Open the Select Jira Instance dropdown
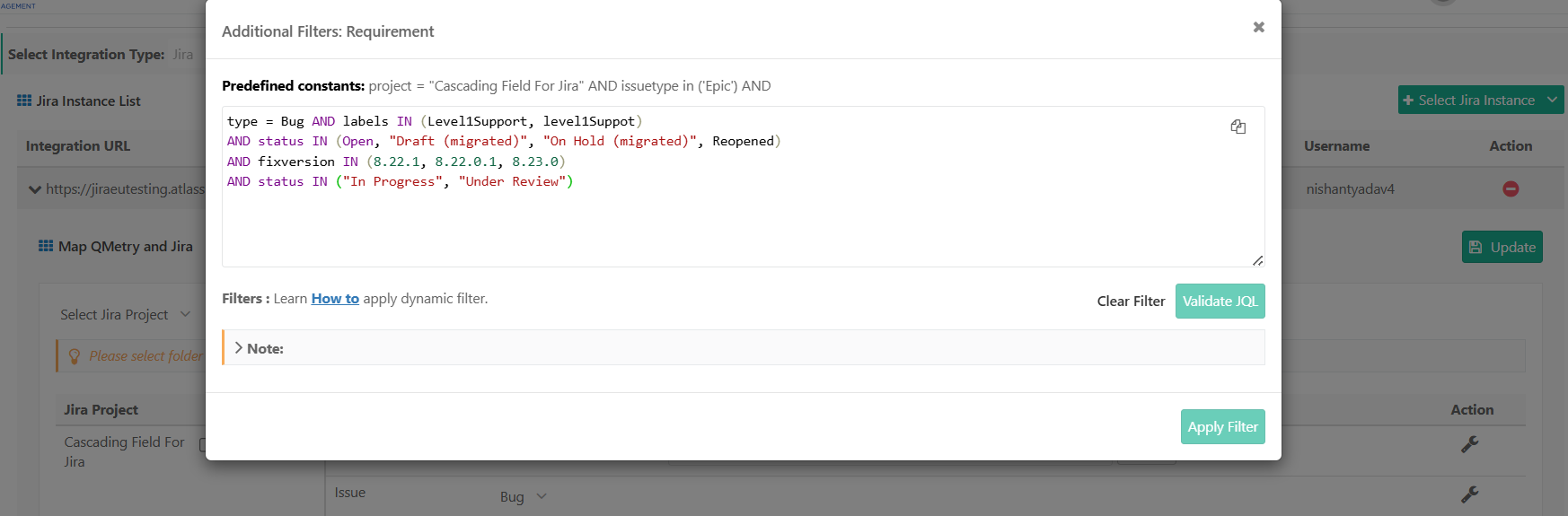 tap(1479, 100)
